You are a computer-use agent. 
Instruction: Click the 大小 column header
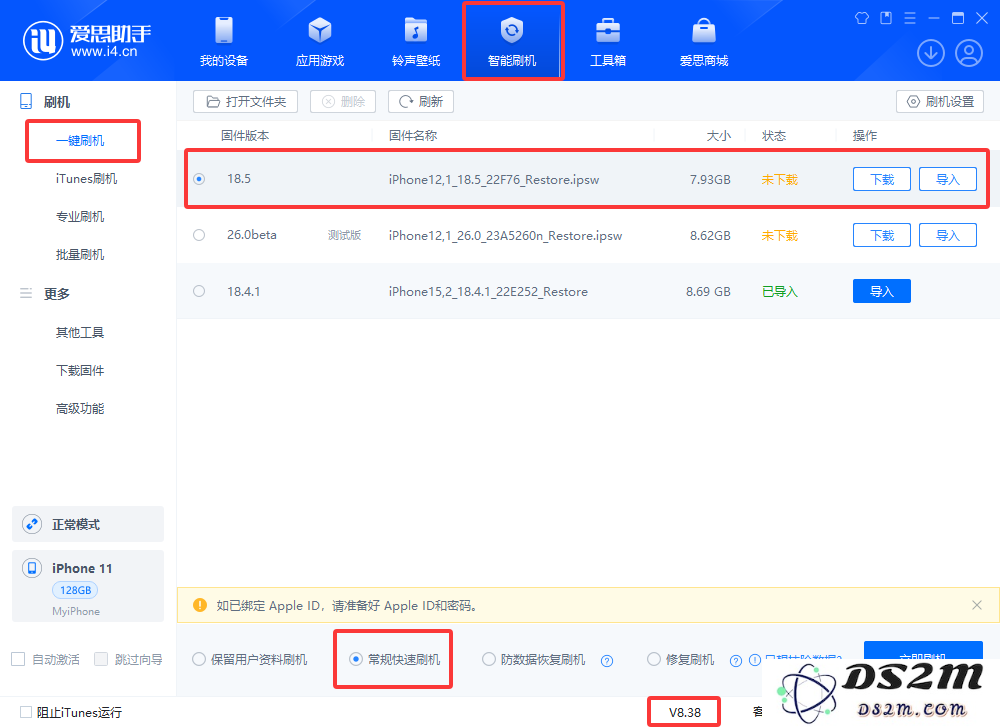coord(718,136)
